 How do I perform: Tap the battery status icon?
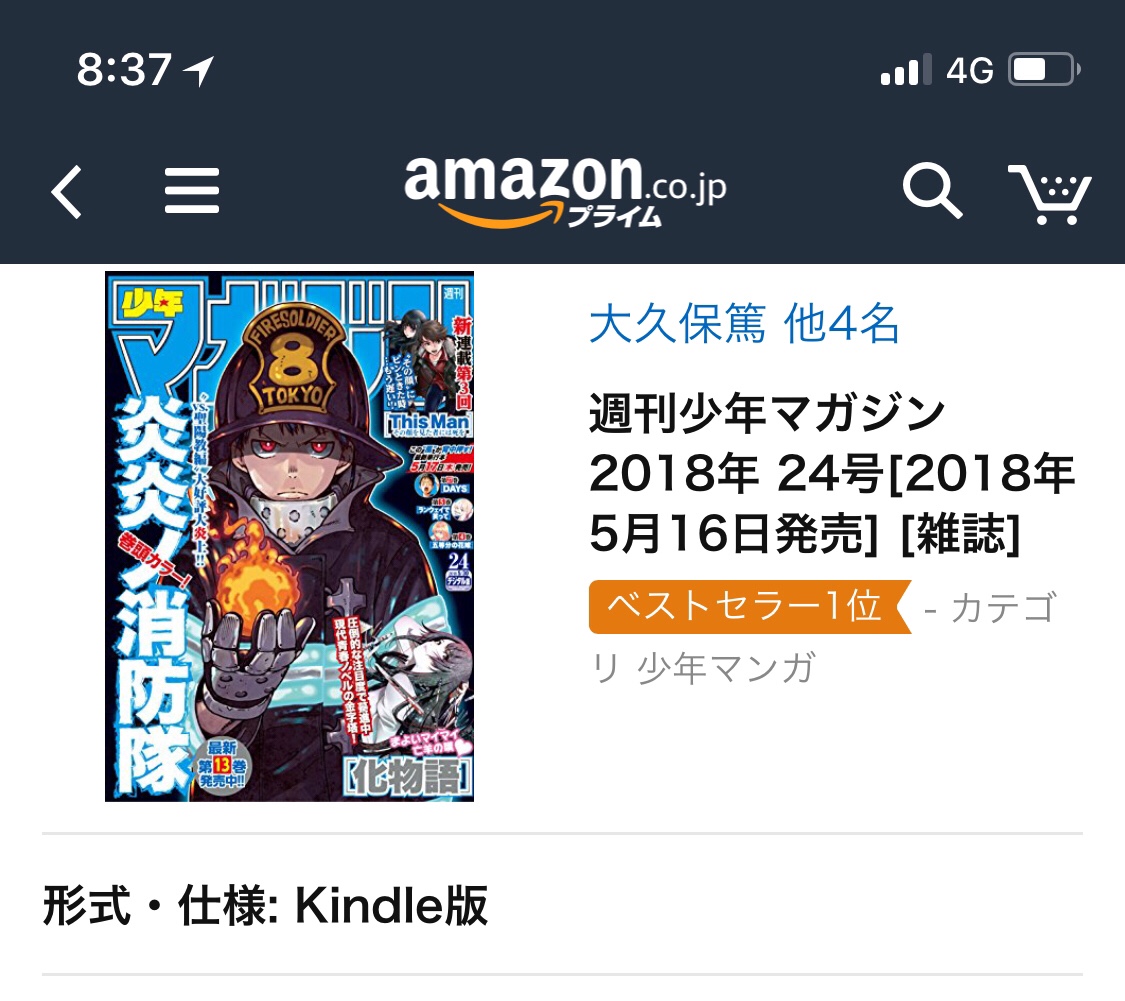pos(1044,70)
